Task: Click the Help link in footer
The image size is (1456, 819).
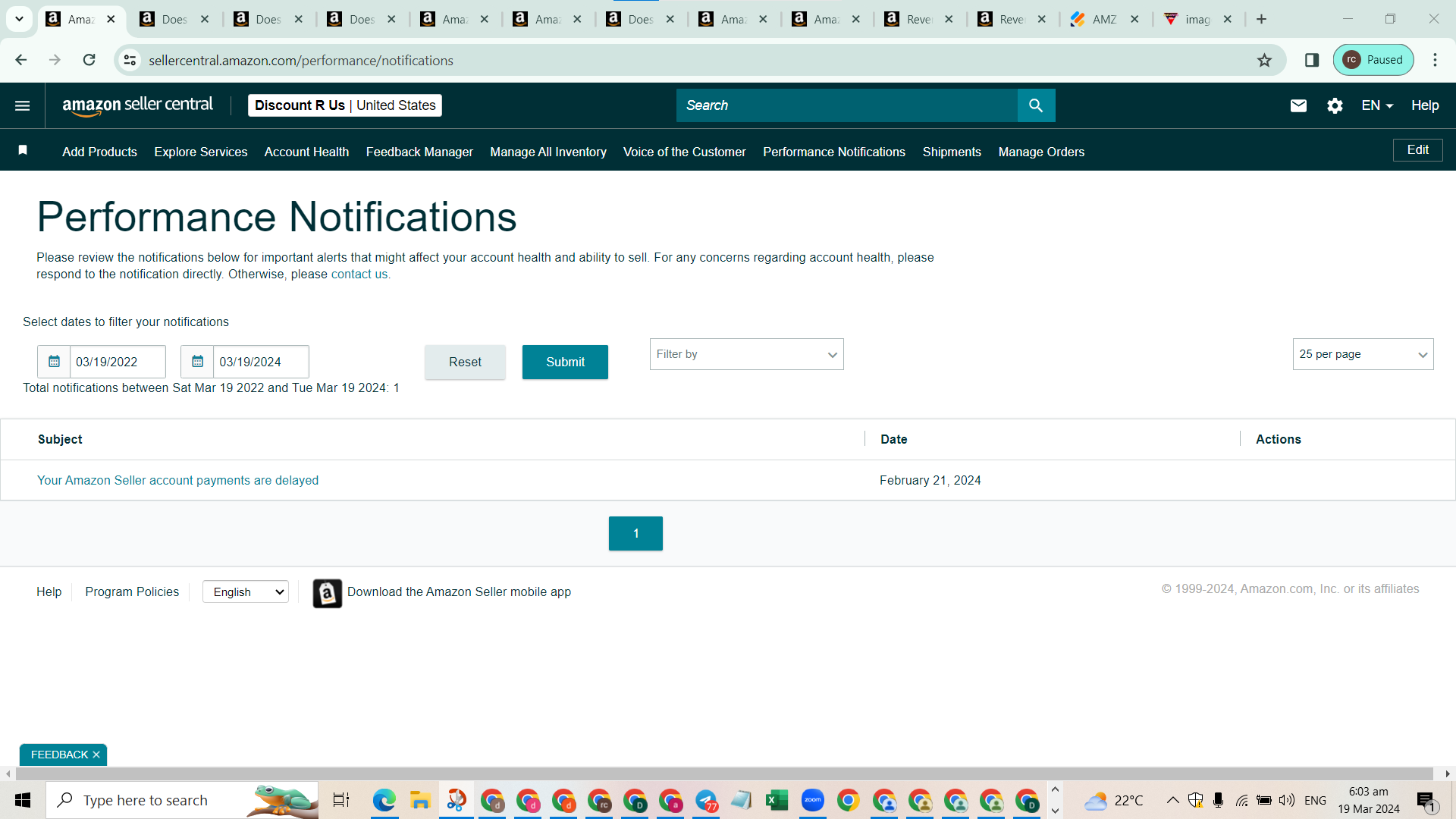Action: click(x=49, y=591)
